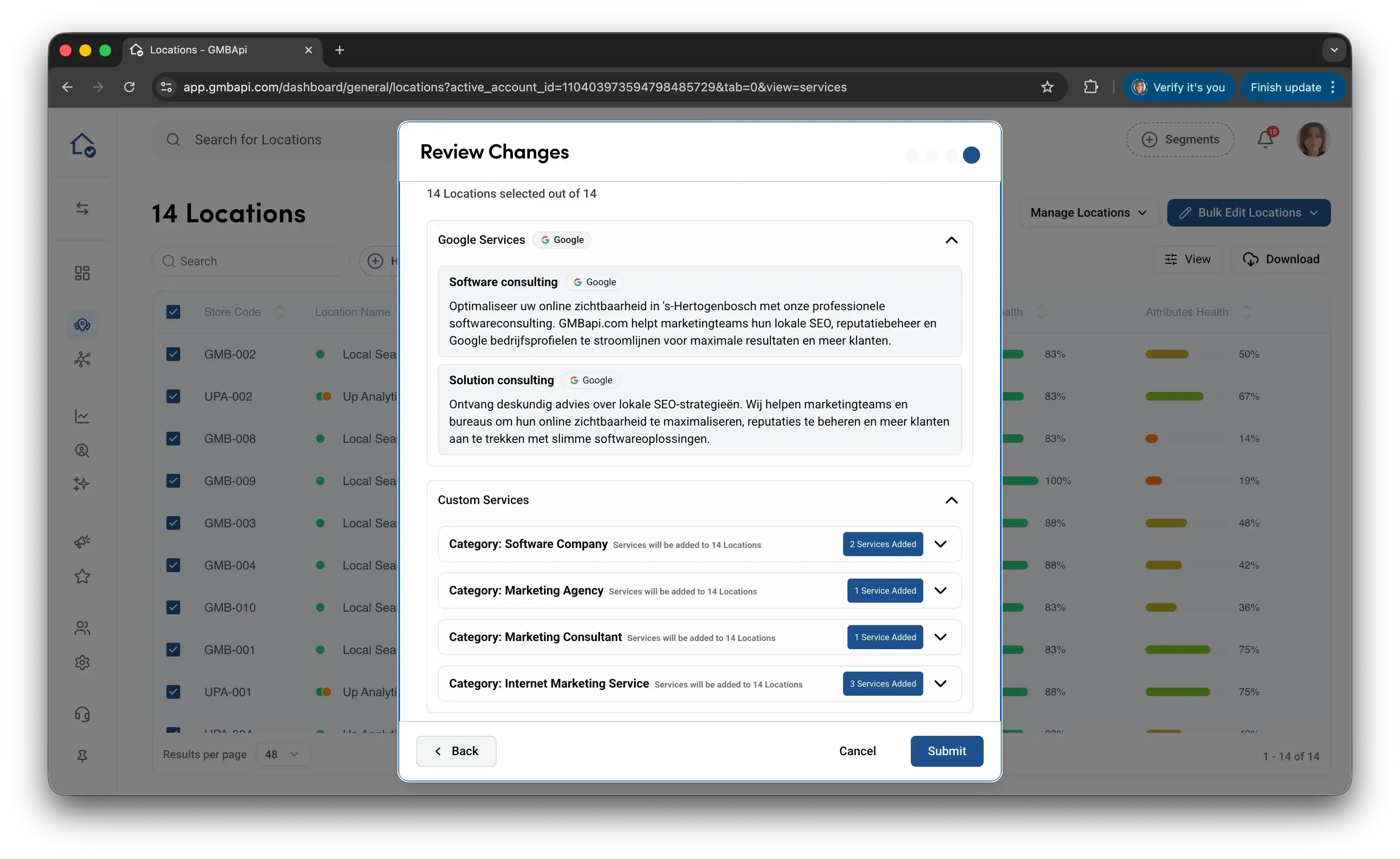Expand Category: Software Company services
The height and width of the screenshot is (859, 1400).
click(x=941, y=544)
